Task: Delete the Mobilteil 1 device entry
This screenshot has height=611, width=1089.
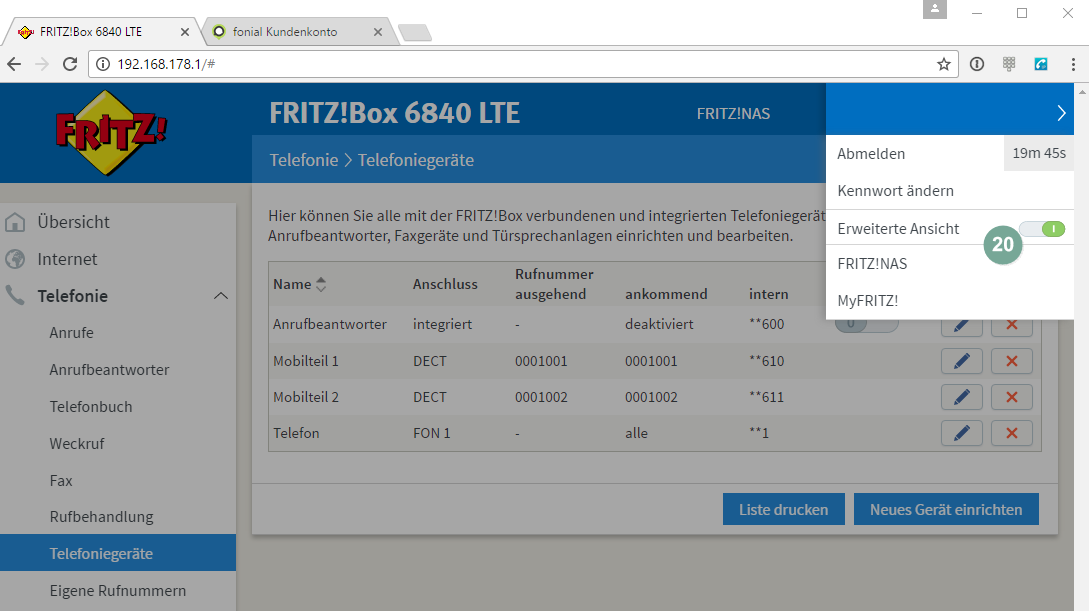Action: (x=1011, y=361)
